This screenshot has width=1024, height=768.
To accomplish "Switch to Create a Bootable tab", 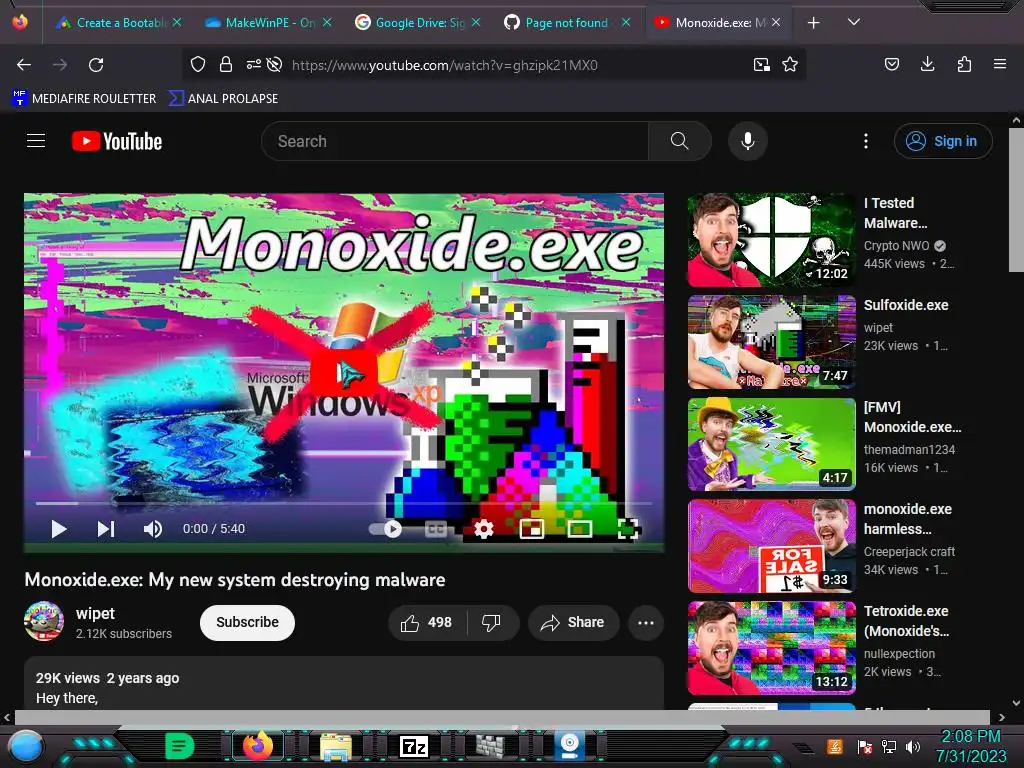I will (119, 22).
